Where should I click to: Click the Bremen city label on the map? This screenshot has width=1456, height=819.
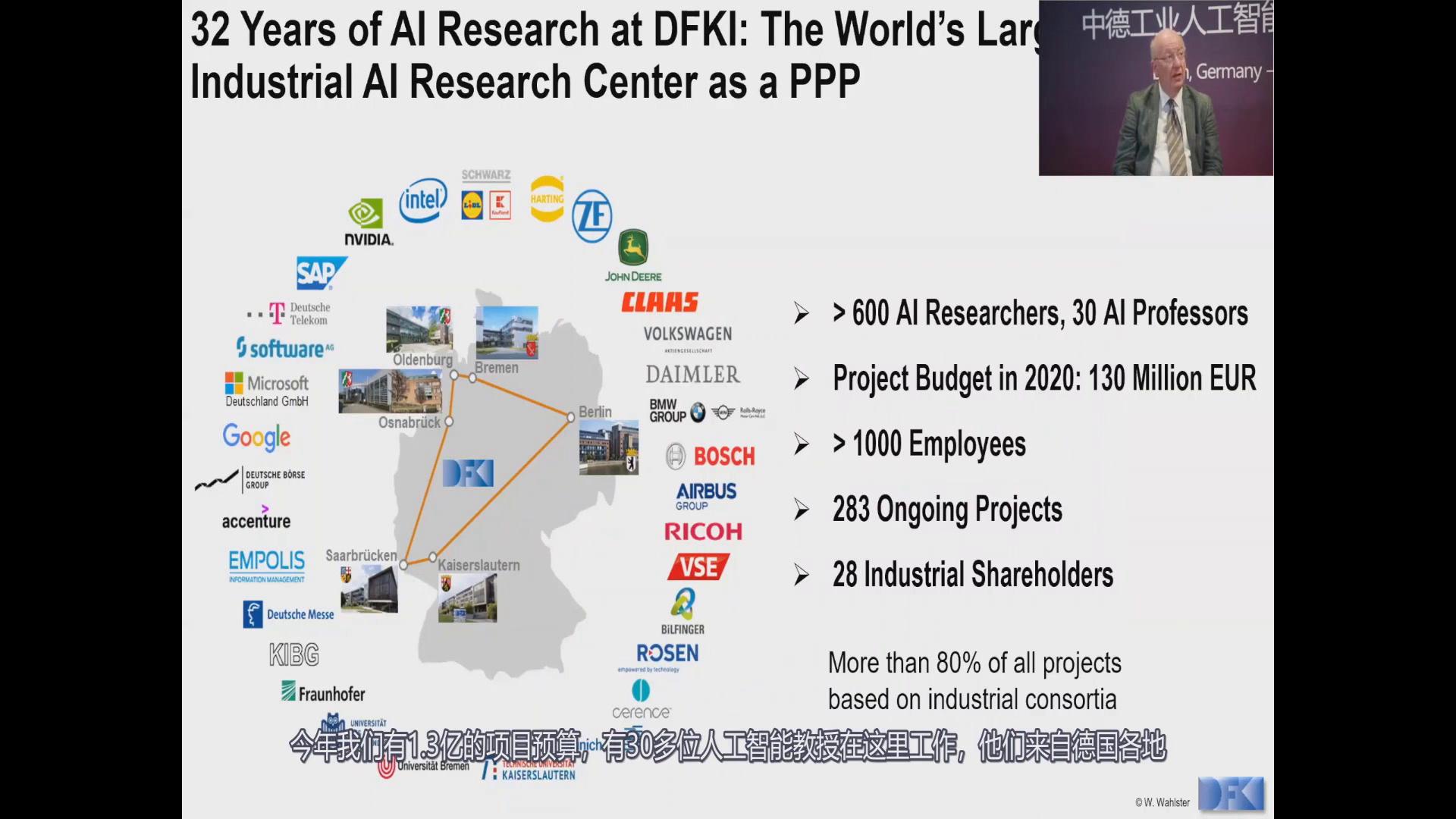click(497, 368)
